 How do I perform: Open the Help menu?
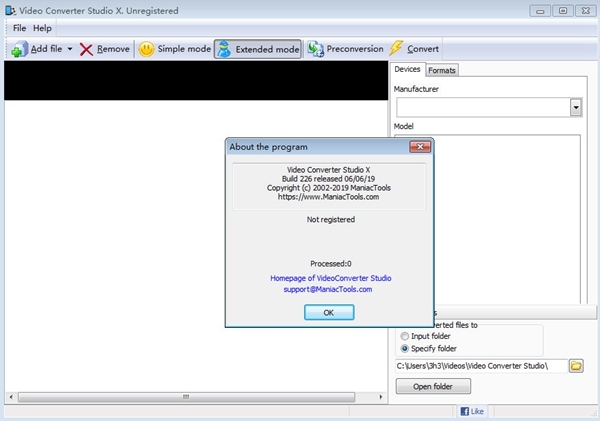click(42, 28)
